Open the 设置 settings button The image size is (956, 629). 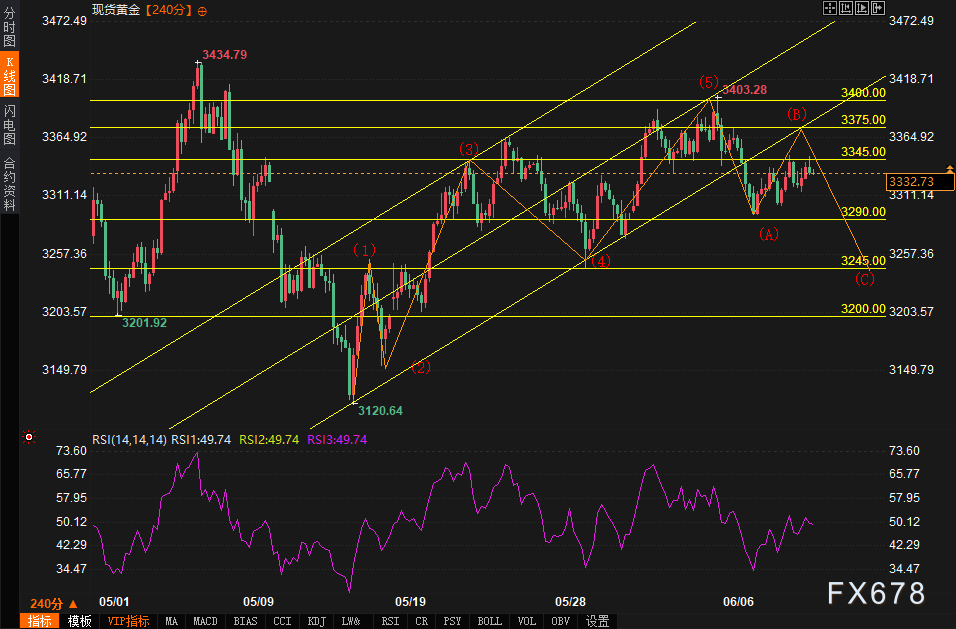click(x=597, y=621)
